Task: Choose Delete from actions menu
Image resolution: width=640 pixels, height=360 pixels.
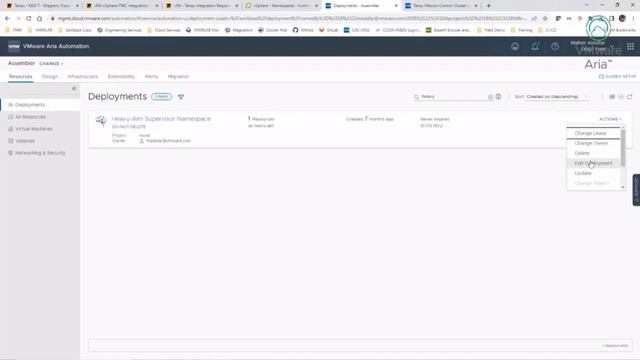Action: click(582, 153)
